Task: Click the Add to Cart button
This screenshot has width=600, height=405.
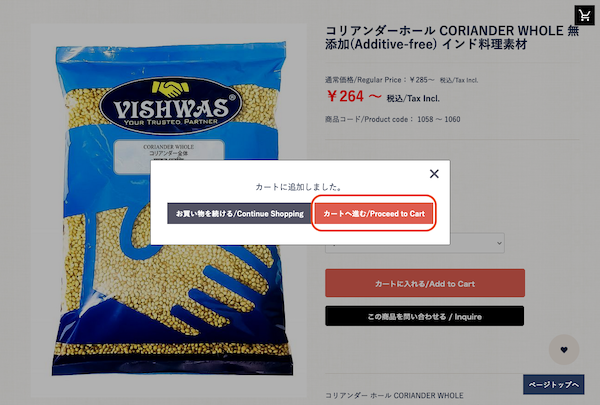Action: 425,283
